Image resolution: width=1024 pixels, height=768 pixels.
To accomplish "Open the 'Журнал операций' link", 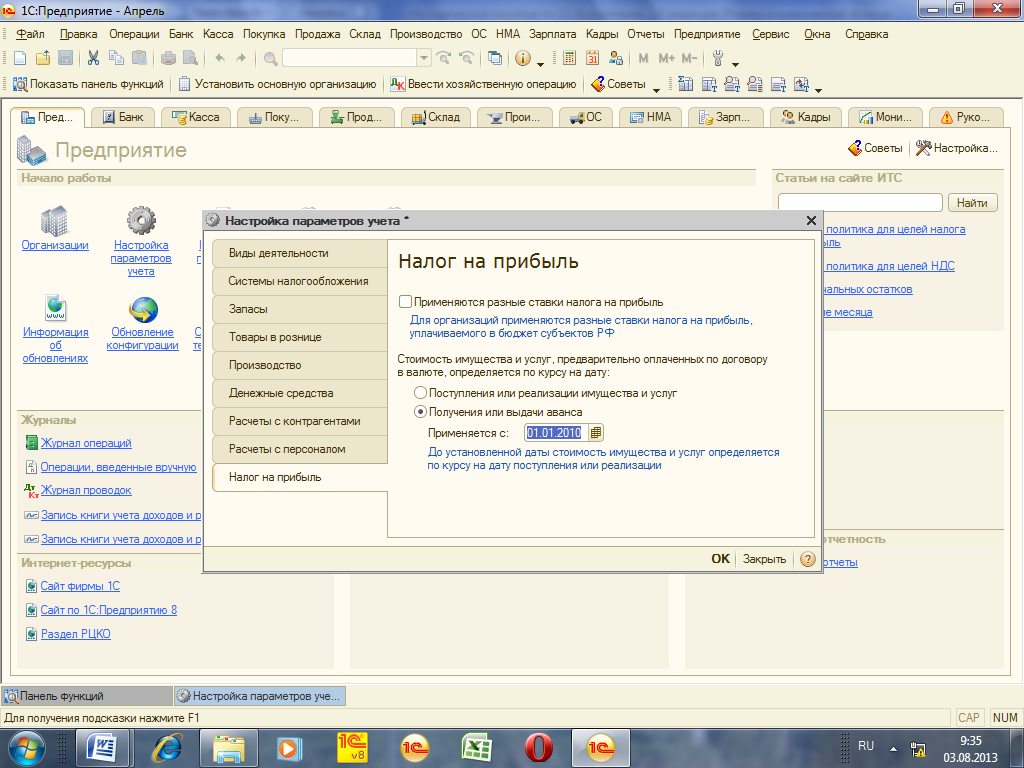I will (86, 443).
